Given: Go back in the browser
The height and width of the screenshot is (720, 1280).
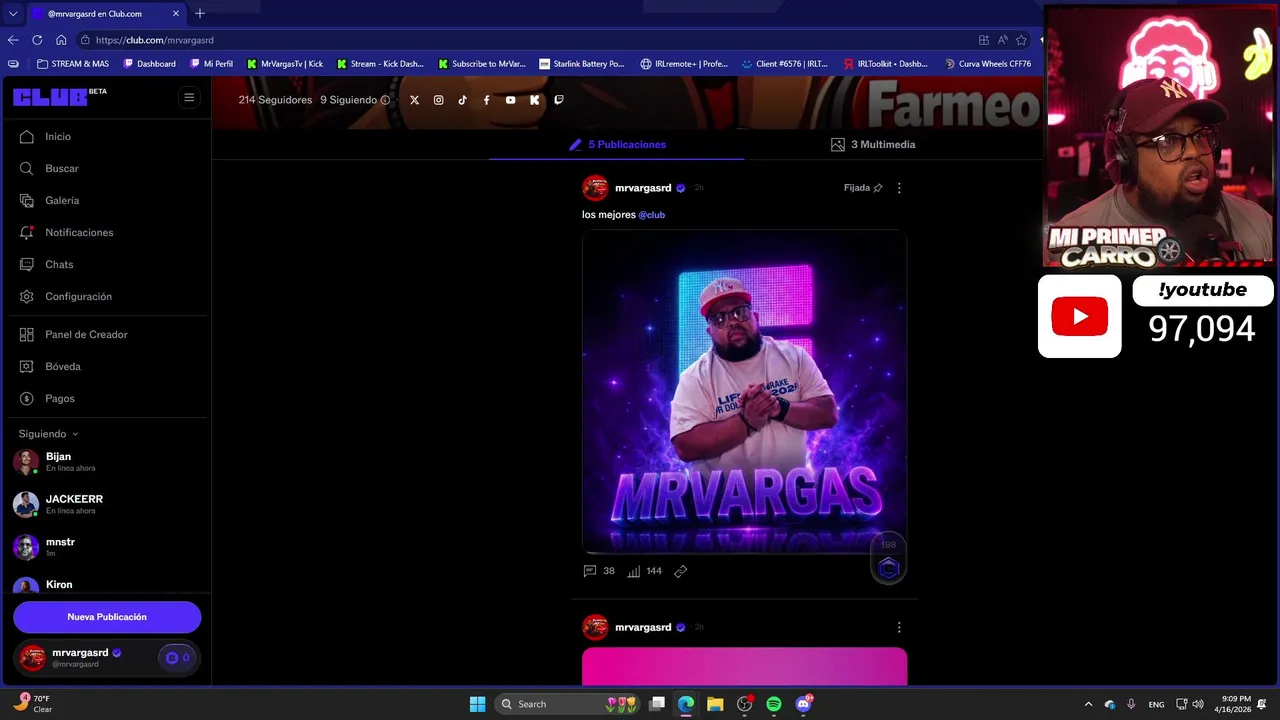Looking at the screenshot, I should (13, 40).
